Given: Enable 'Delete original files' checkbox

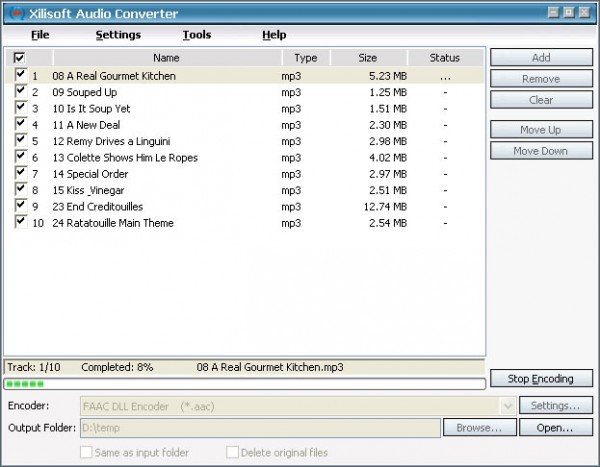Looking at the screenshot, I should [232, 452].
